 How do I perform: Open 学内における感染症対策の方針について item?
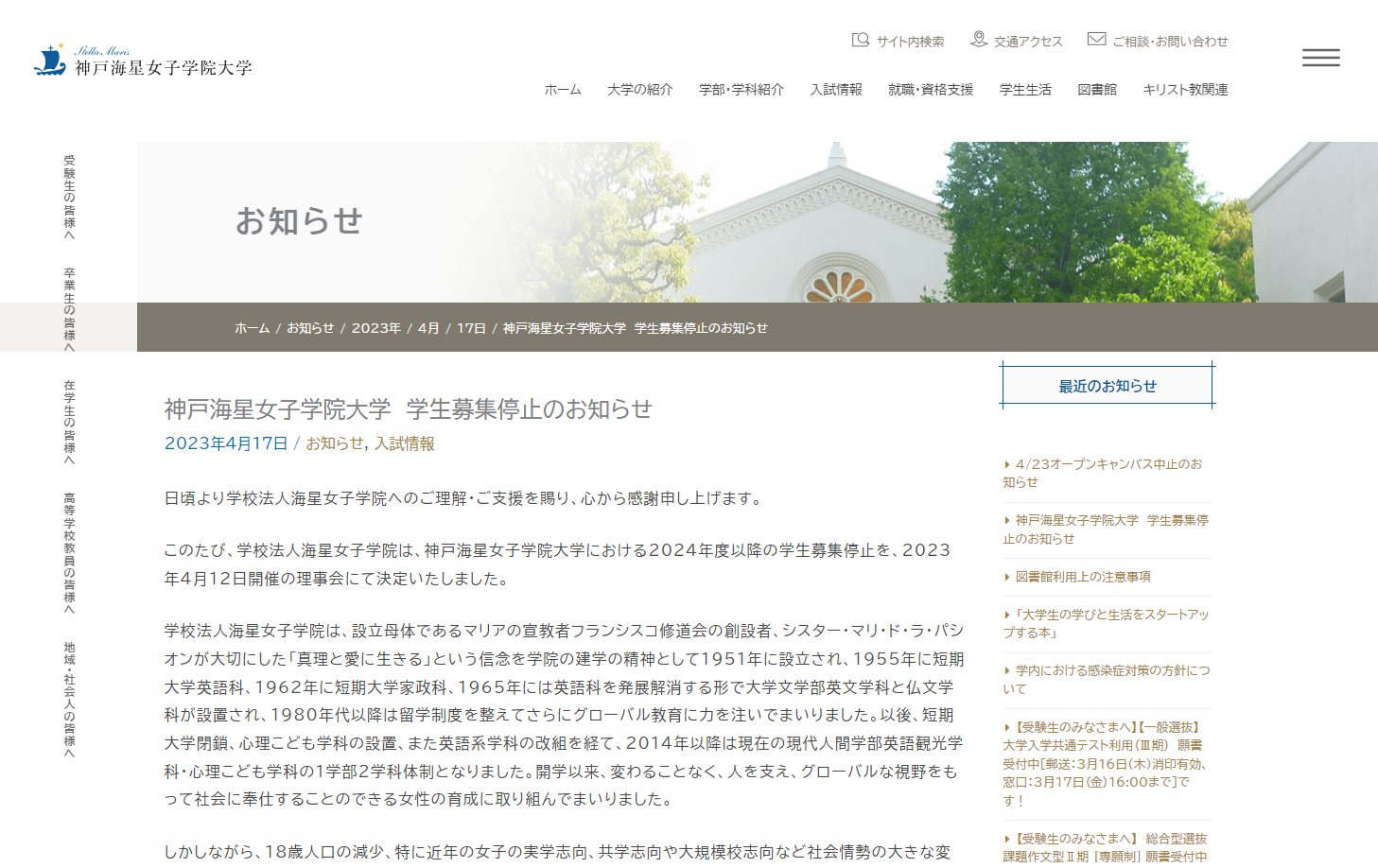(x=1106, y=680)
